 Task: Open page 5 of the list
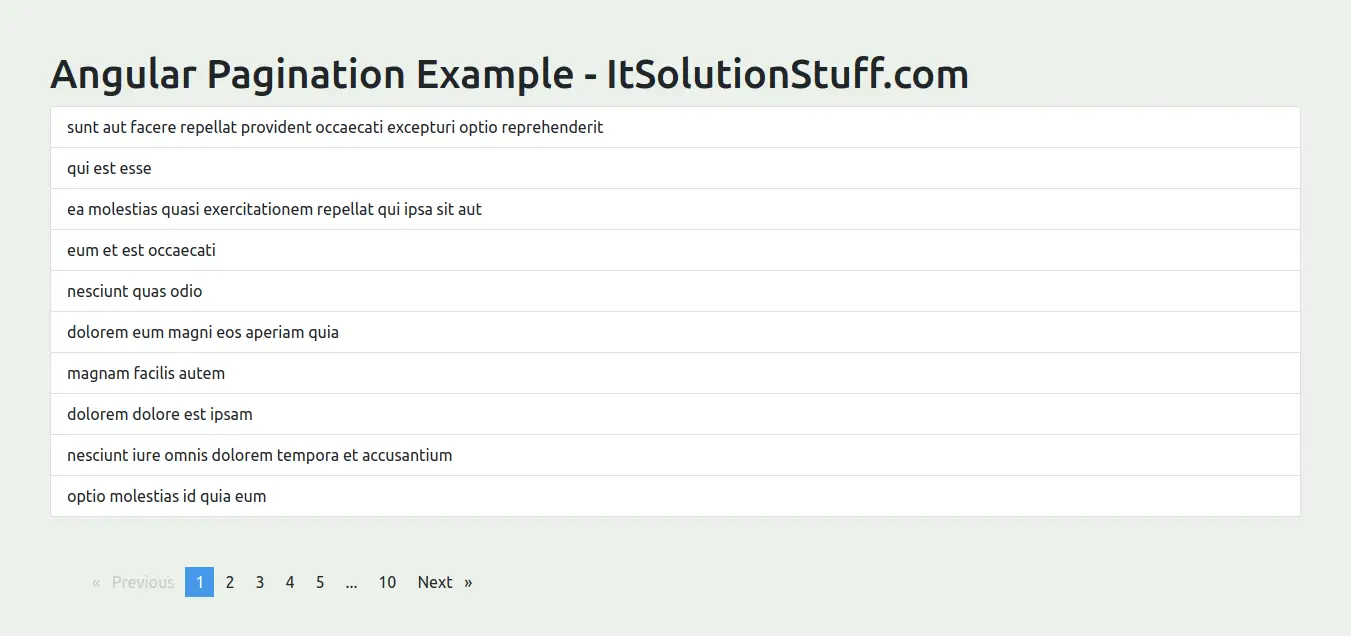[x=320, y=582]
